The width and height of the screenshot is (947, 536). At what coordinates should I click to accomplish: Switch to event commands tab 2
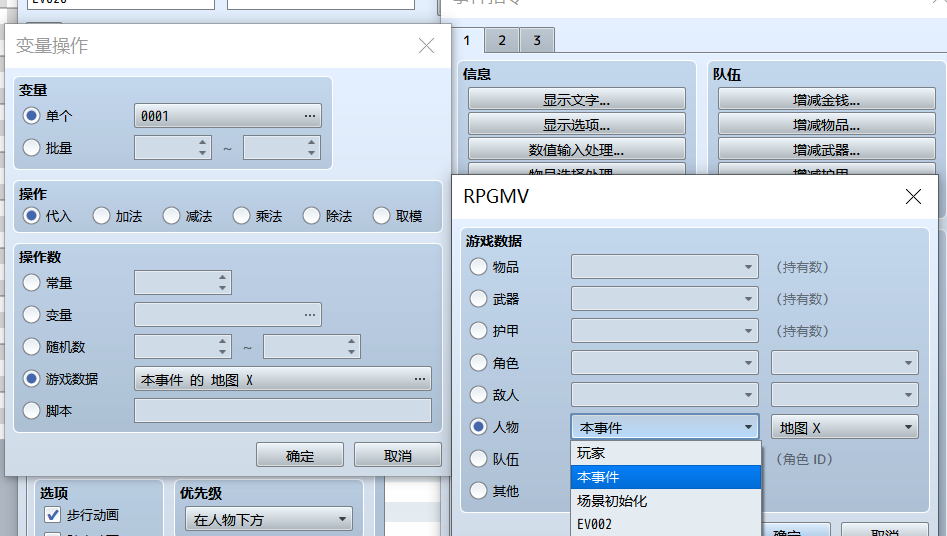pos(502,40)
